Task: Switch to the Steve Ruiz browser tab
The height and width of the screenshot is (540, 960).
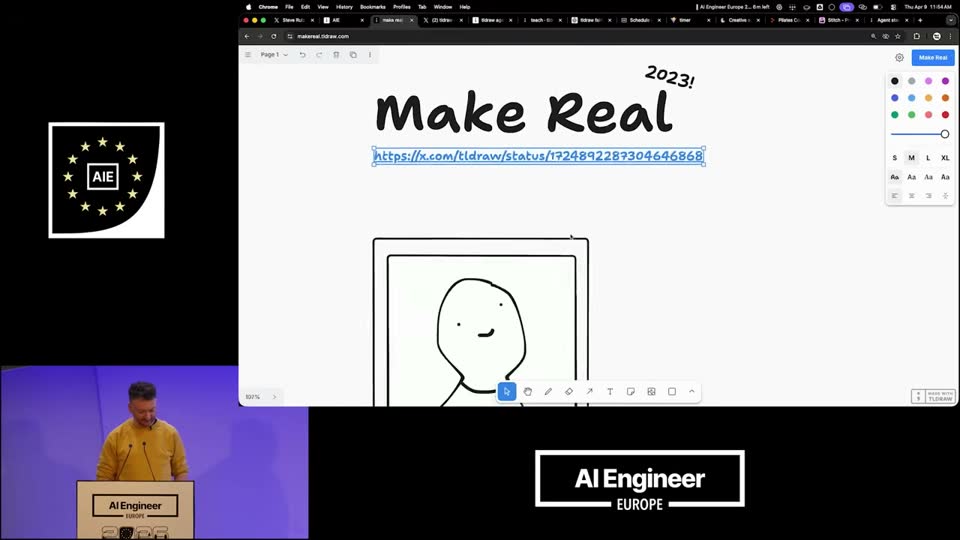Action: click(293, 20)
